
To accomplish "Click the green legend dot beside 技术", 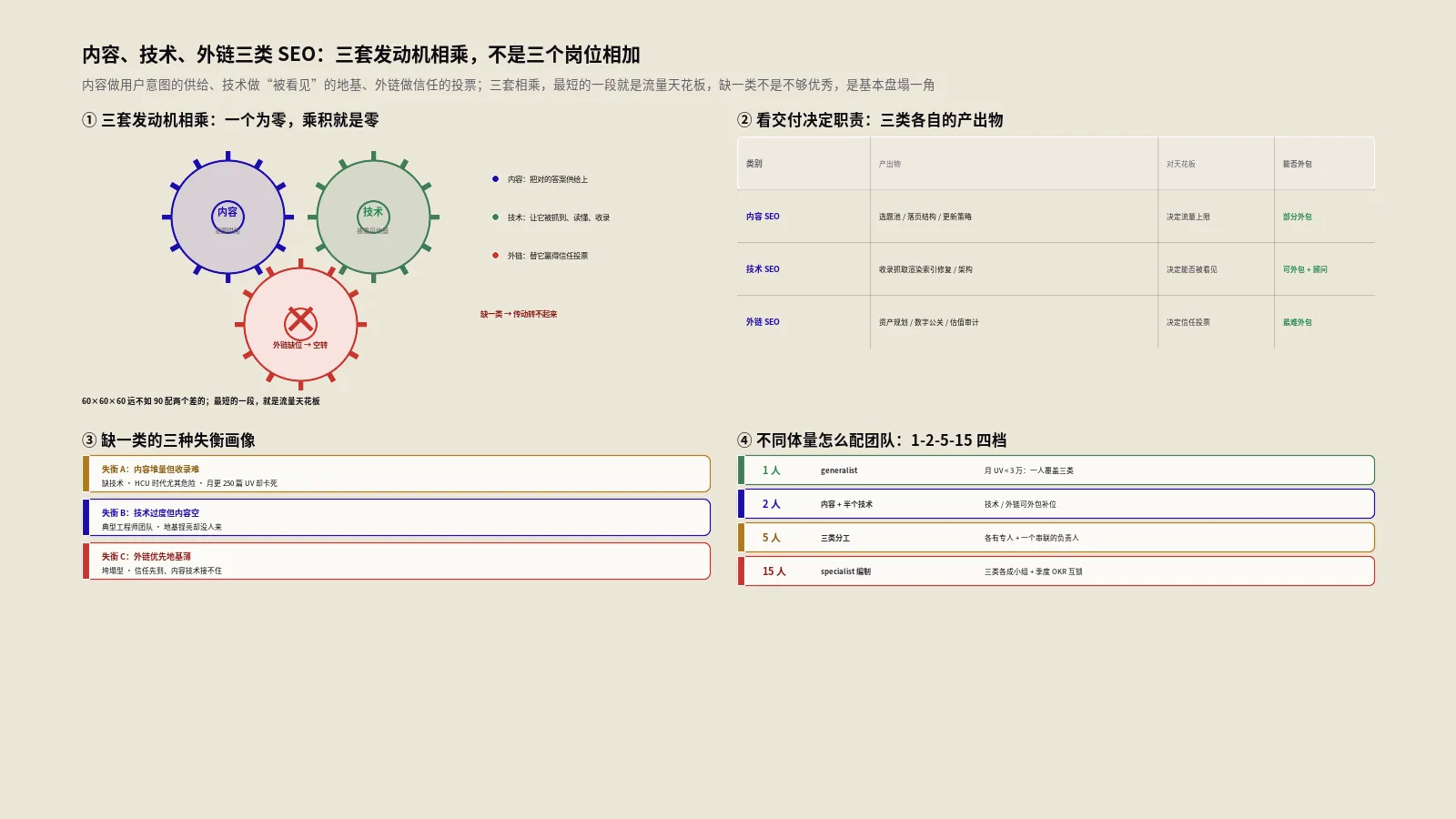I will [x=495, y=217].
